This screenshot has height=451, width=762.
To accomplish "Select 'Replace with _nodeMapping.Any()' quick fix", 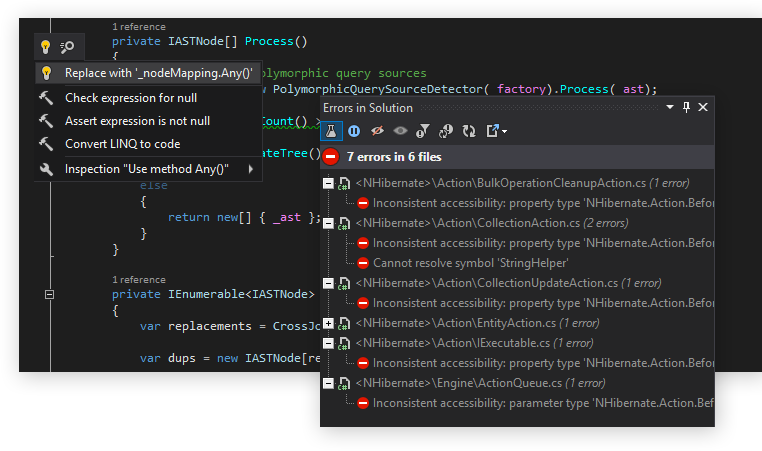I will click(158, 73).
